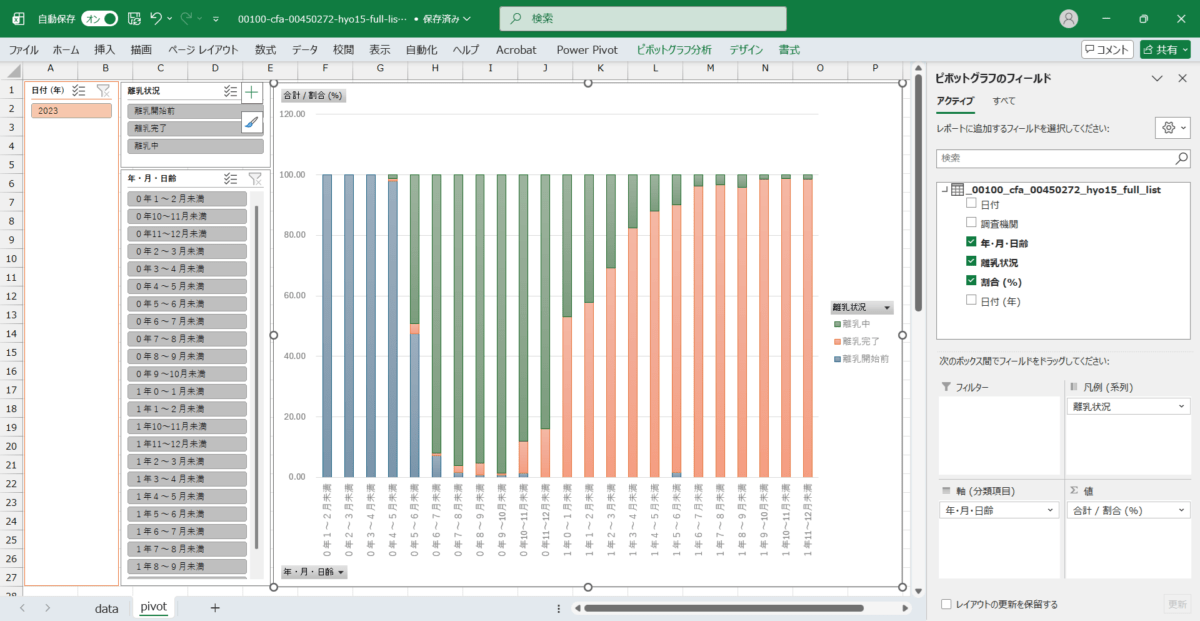Toggle the 自動保存 switch
This screenshot has height=621, width=1200.
[99, 18]
